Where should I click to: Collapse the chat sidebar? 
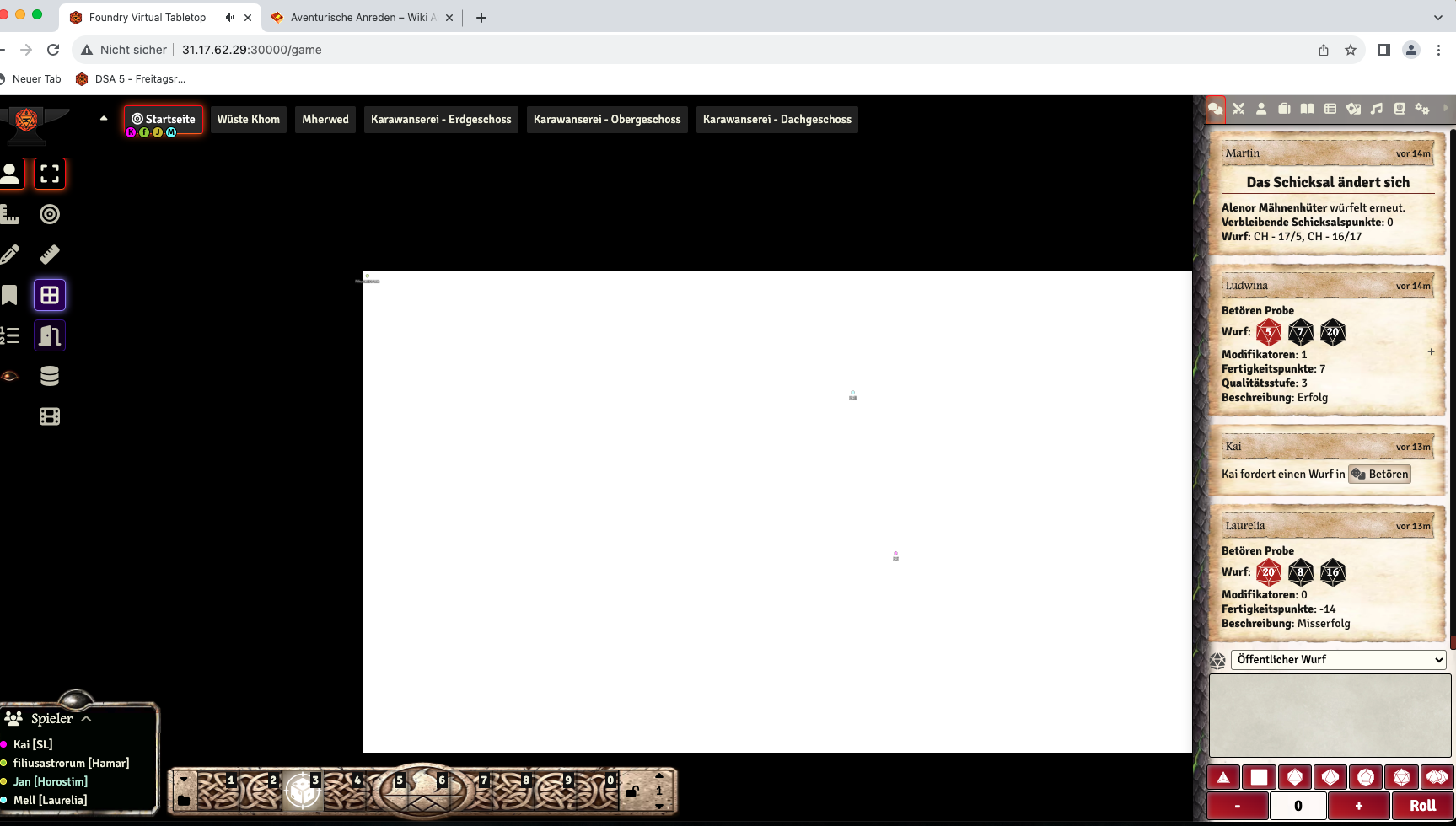1445,109
